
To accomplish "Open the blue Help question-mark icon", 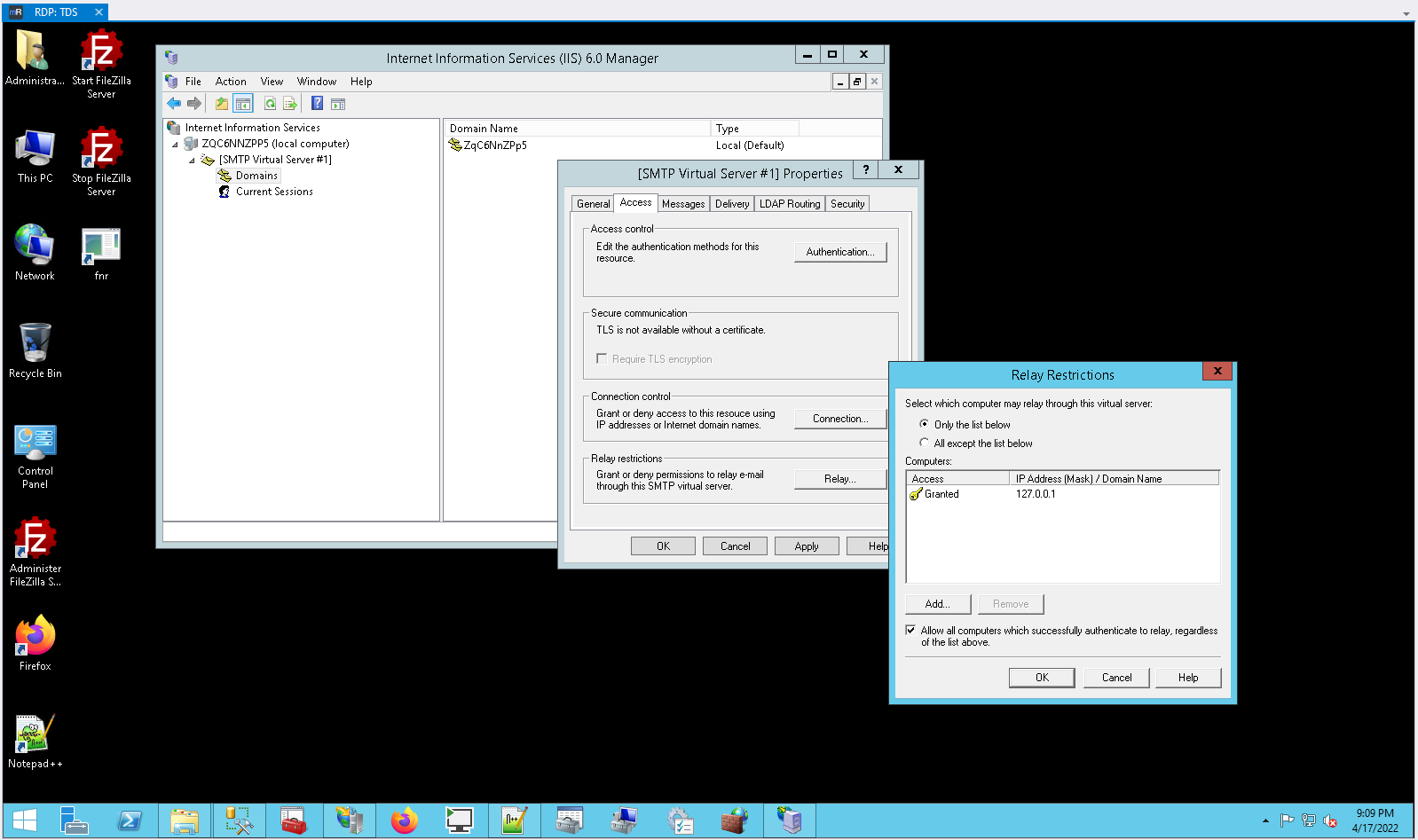I will pyautogui.click(x=317, y=104).
